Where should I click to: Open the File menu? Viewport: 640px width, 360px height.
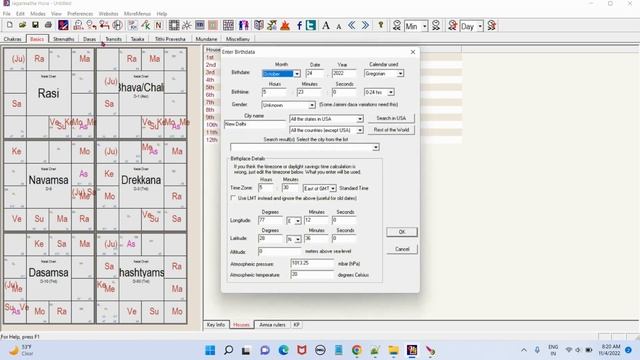[x=7, y=13]
